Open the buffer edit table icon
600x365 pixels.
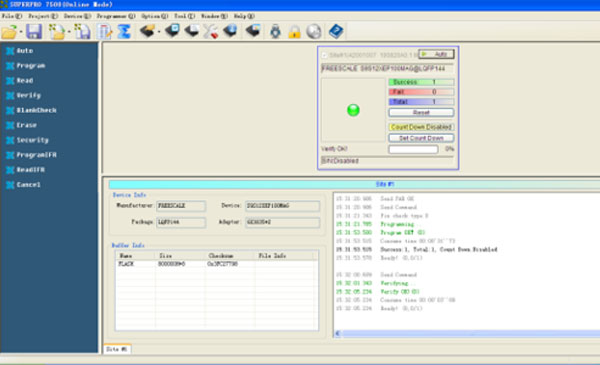[x=104, y=31]
